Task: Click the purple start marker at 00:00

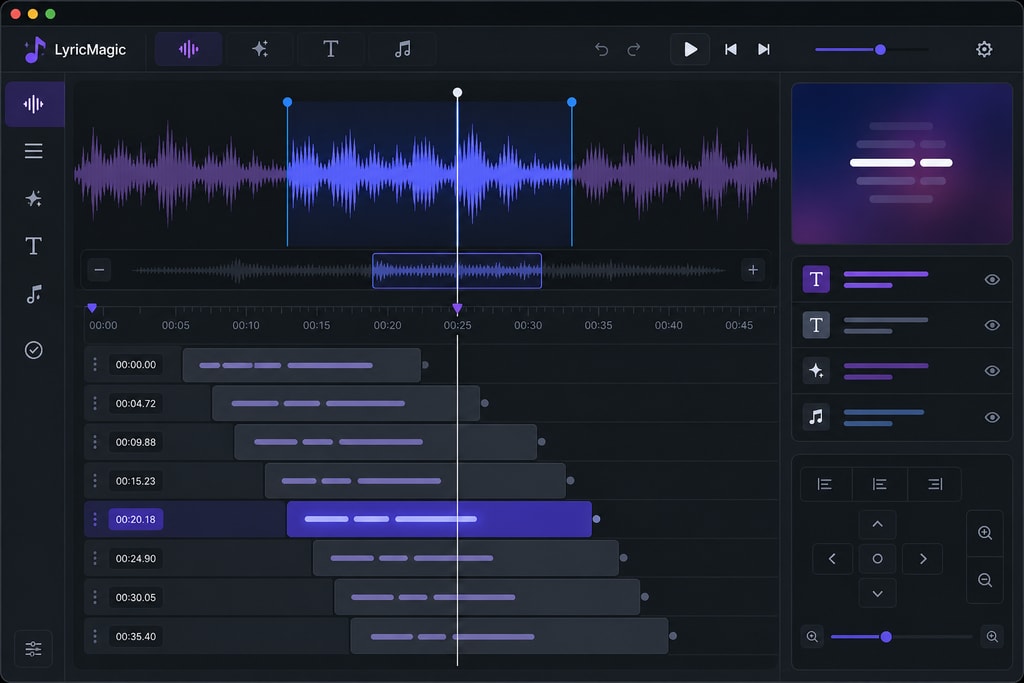Action: click(x=92, y=308)
